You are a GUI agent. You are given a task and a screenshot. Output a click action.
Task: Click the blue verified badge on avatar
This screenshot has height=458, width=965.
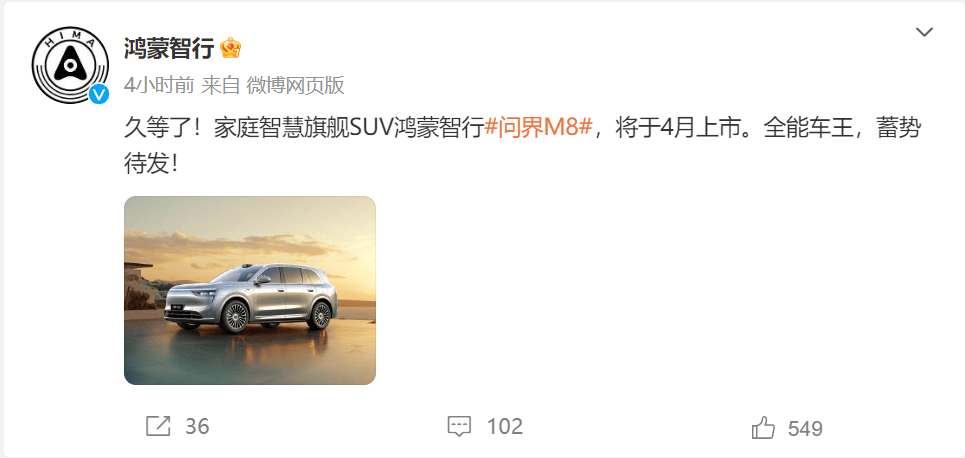(x=98, y=94)
